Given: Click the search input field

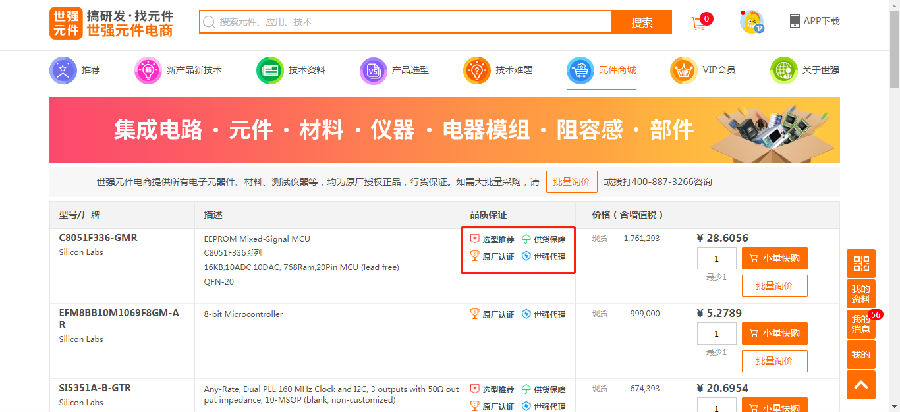Looking at the screenshot, I should click(405, 22).
